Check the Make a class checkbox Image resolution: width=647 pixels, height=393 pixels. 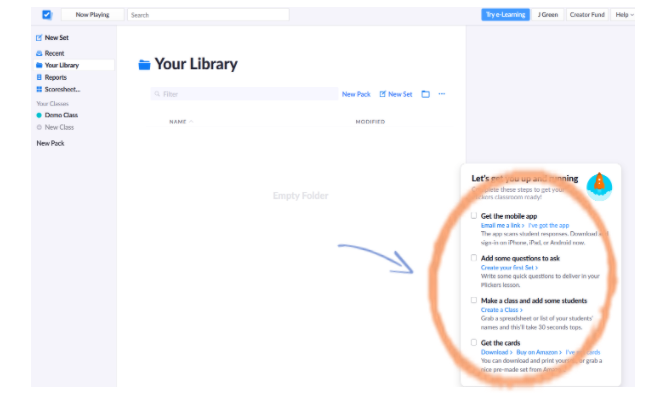[474, 301]
